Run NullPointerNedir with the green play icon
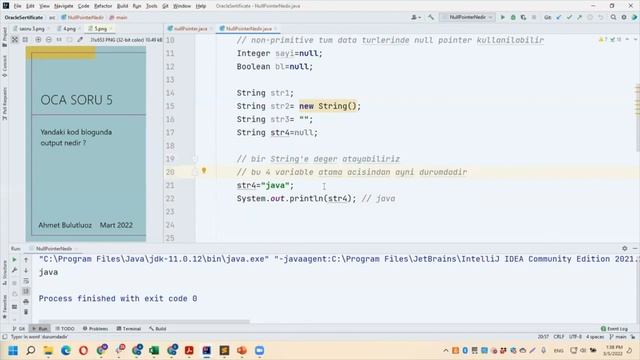 [502, 17]
